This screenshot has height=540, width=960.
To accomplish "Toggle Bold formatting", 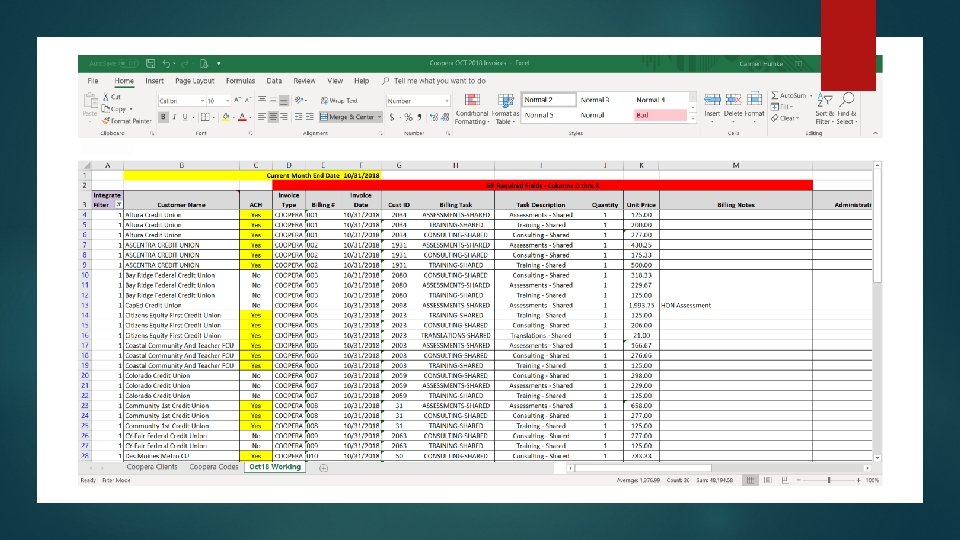I will coord(163,117).
